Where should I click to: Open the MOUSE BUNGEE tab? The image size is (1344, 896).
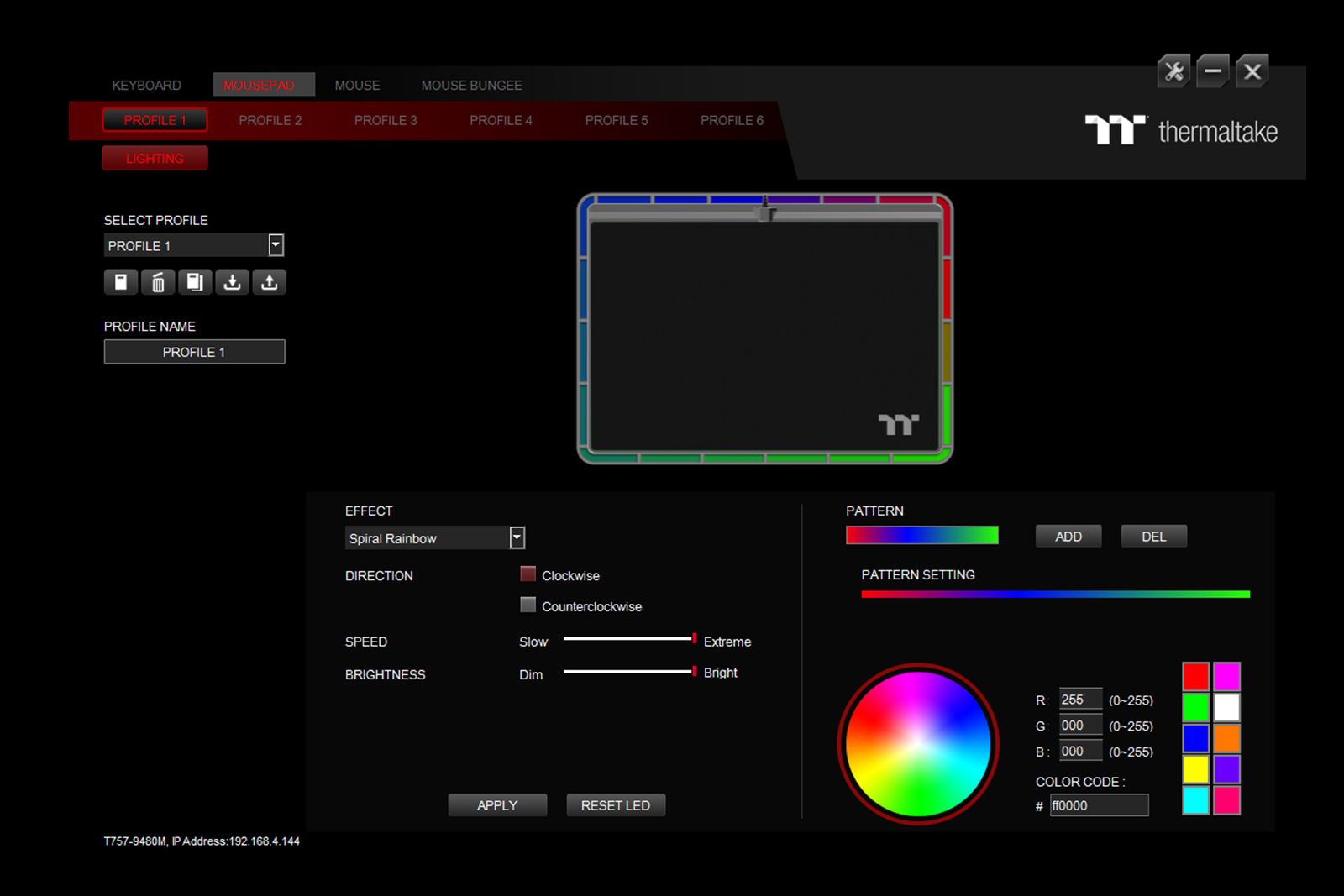click(x=471, y=86)
